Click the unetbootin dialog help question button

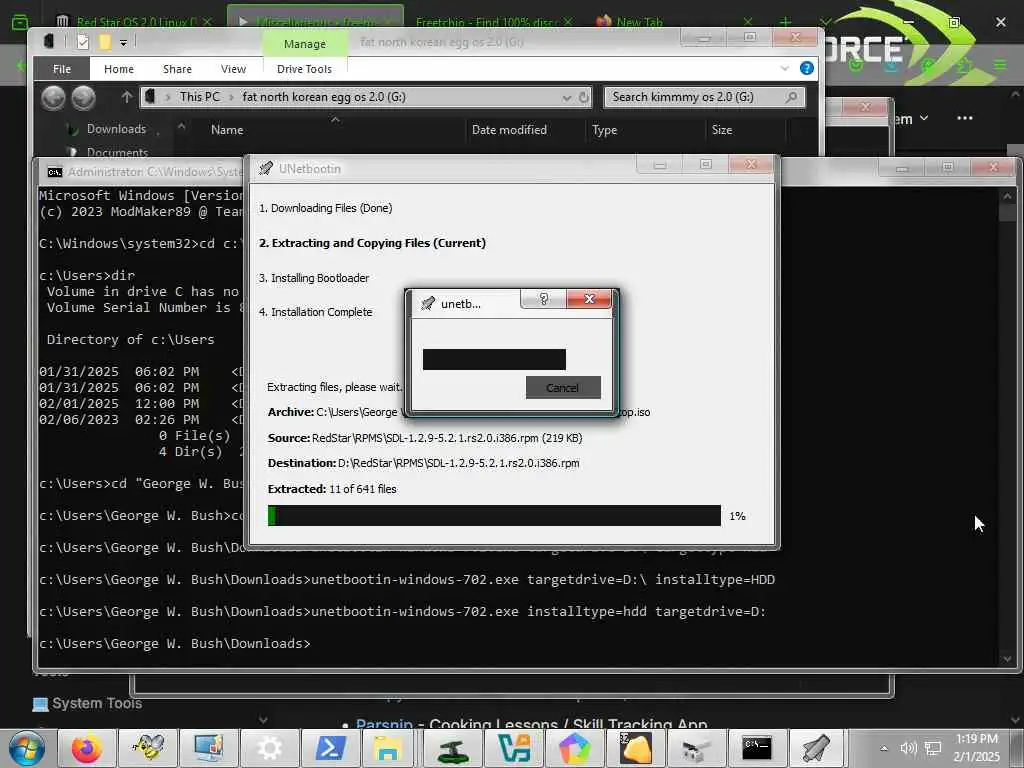pyautogui.click(x=543, y=299)
